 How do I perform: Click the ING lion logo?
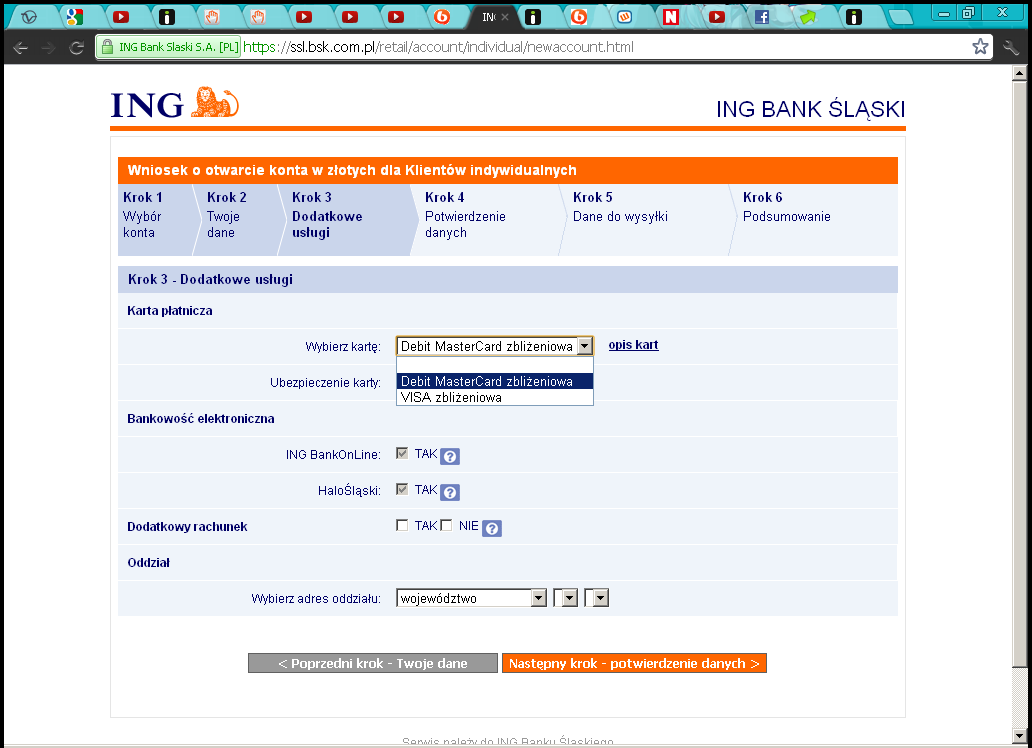tap(215, 103)
